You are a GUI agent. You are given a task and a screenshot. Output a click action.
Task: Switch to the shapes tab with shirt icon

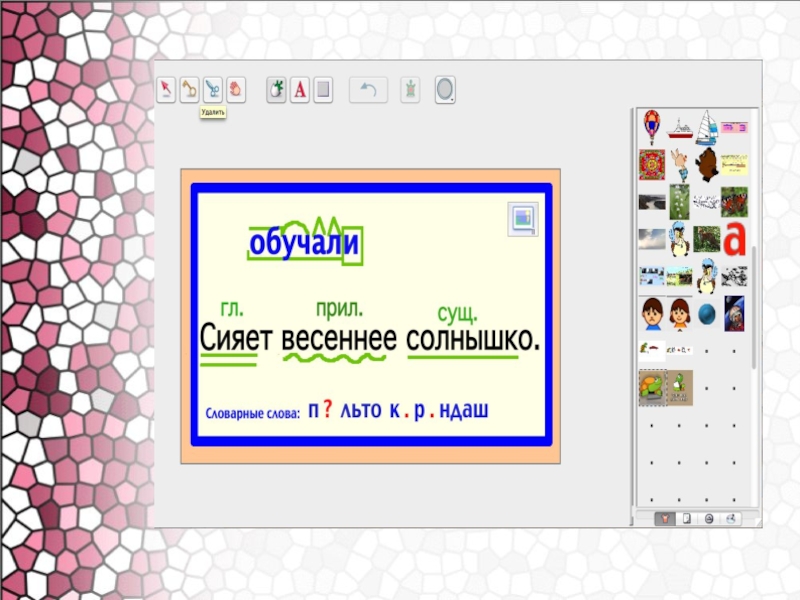(665, 519)
